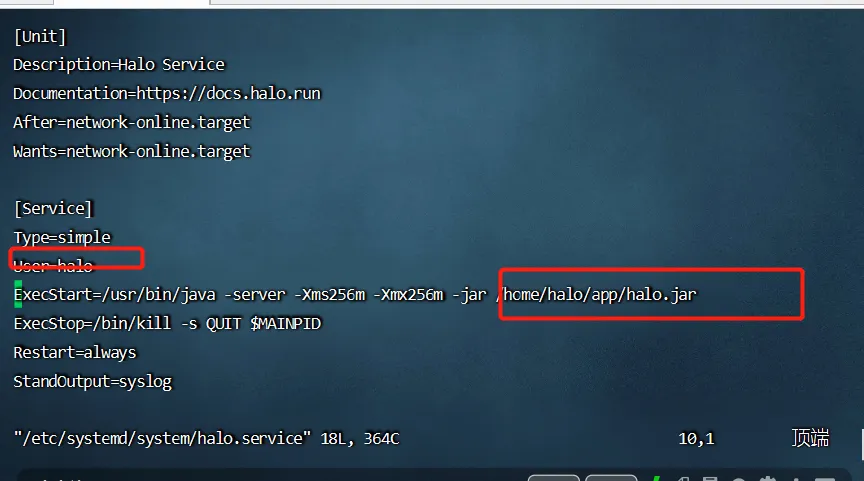Click the /home/halo/app/halo.jar path
The height and width of the screenshot is (481, 864).
(x=596, y=295)
